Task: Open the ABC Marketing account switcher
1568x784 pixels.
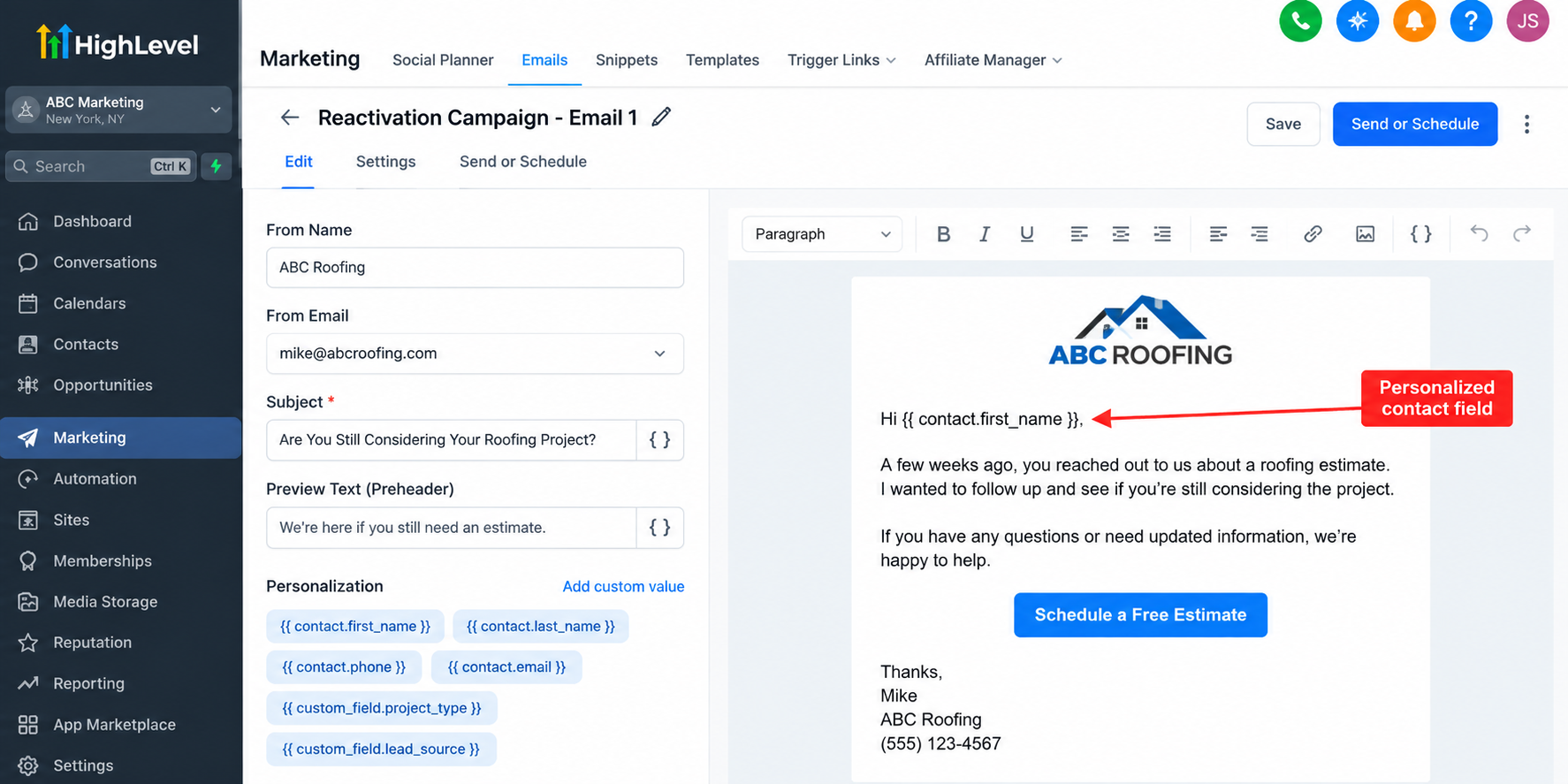Action: coord(118,110)
